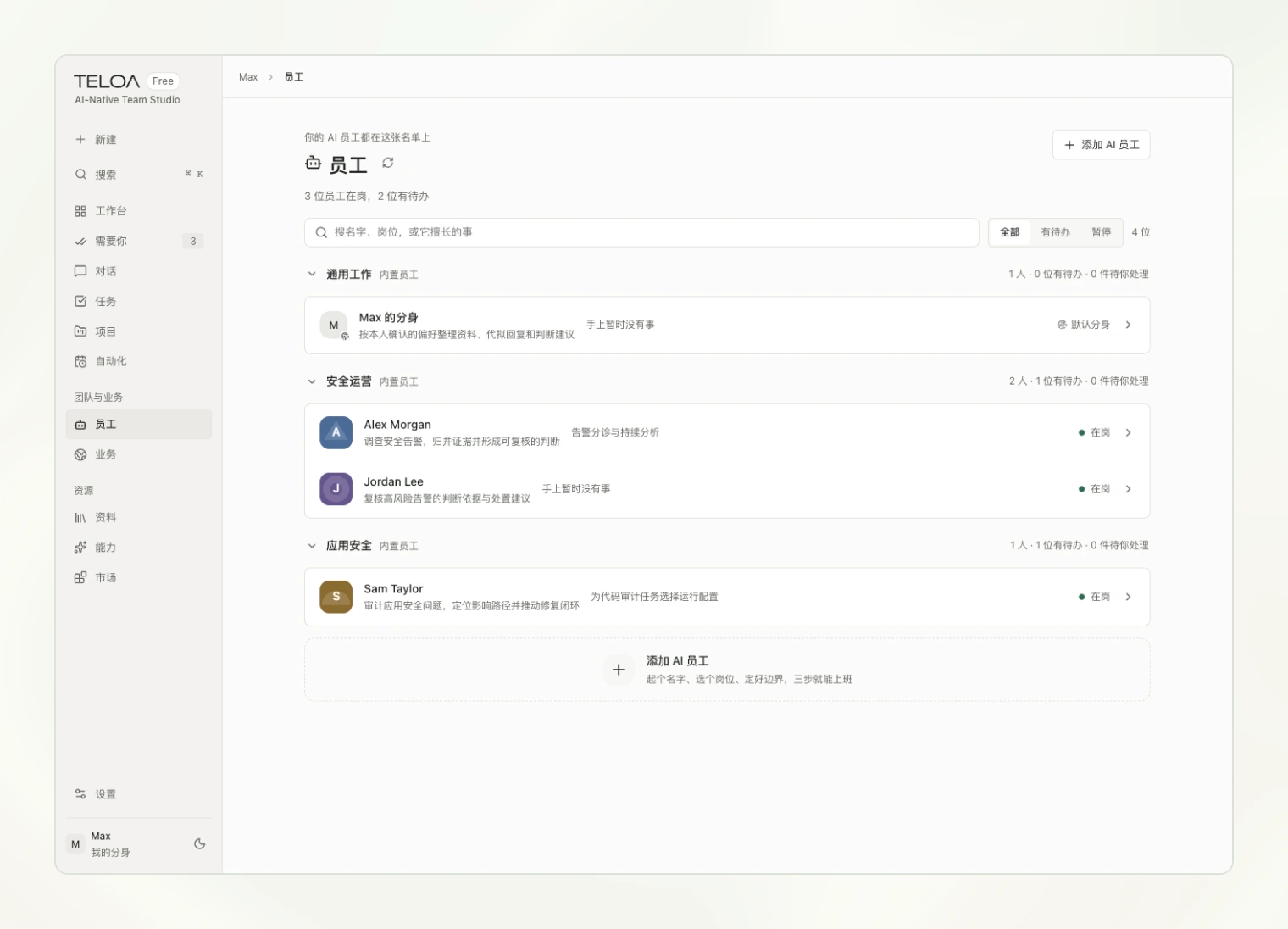Viewport: 1288px width, 929px height.
Task: Click Alex Morgan's avatar
Action: (336, 432)
